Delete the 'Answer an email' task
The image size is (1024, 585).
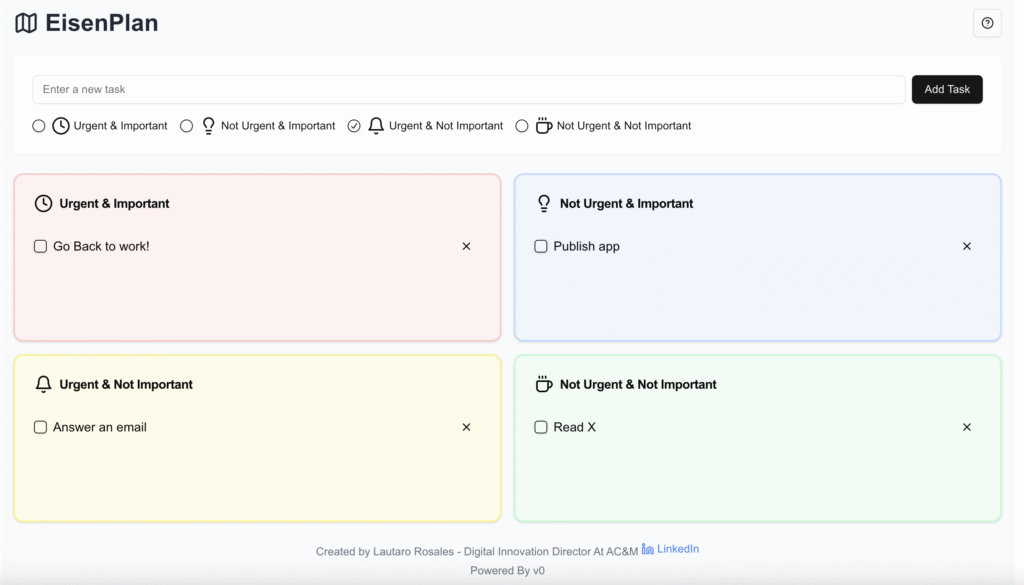point(466,427)
